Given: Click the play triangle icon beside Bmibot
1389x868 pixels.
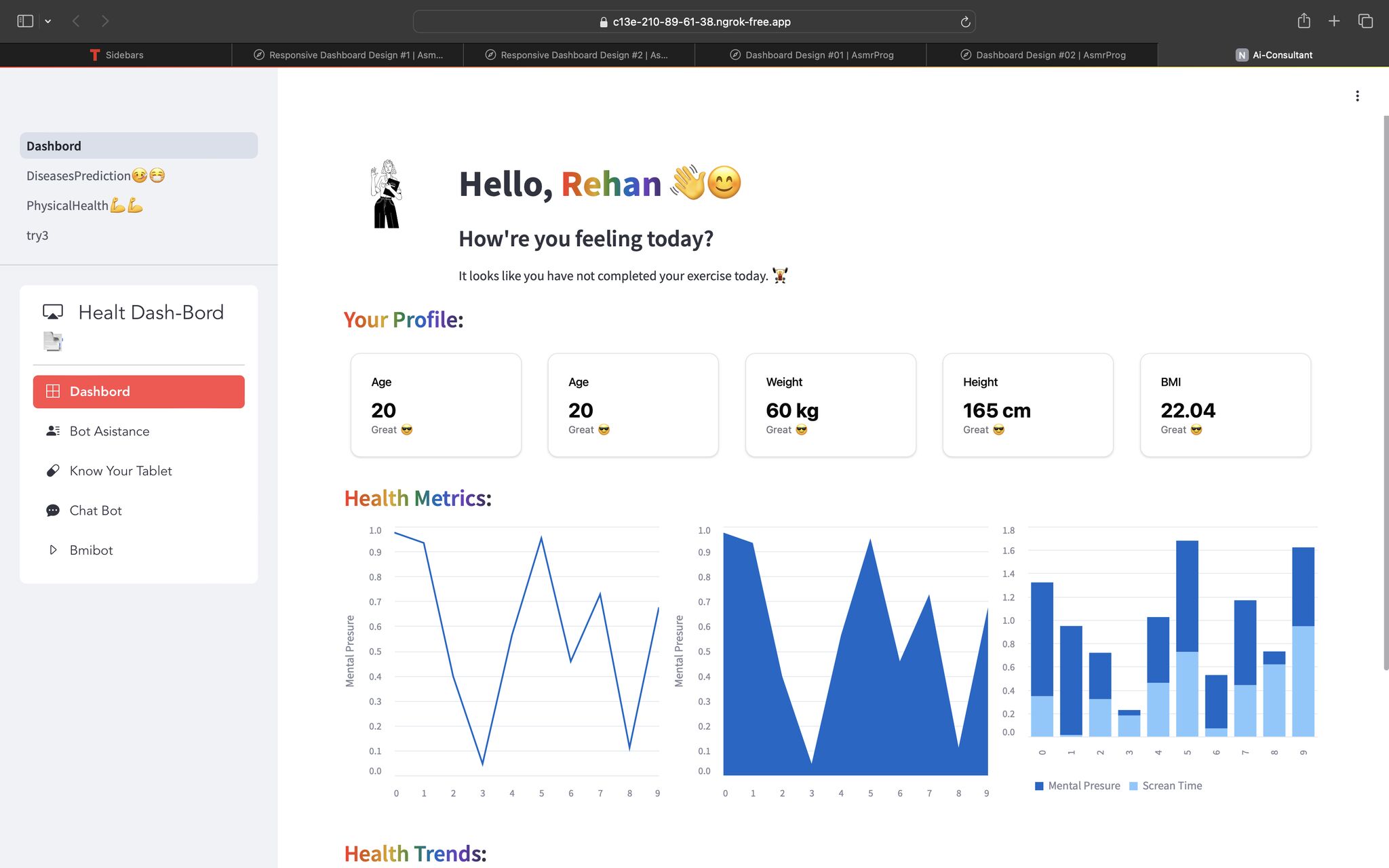Looking at the screenshot, I should (x=52, y=550).
